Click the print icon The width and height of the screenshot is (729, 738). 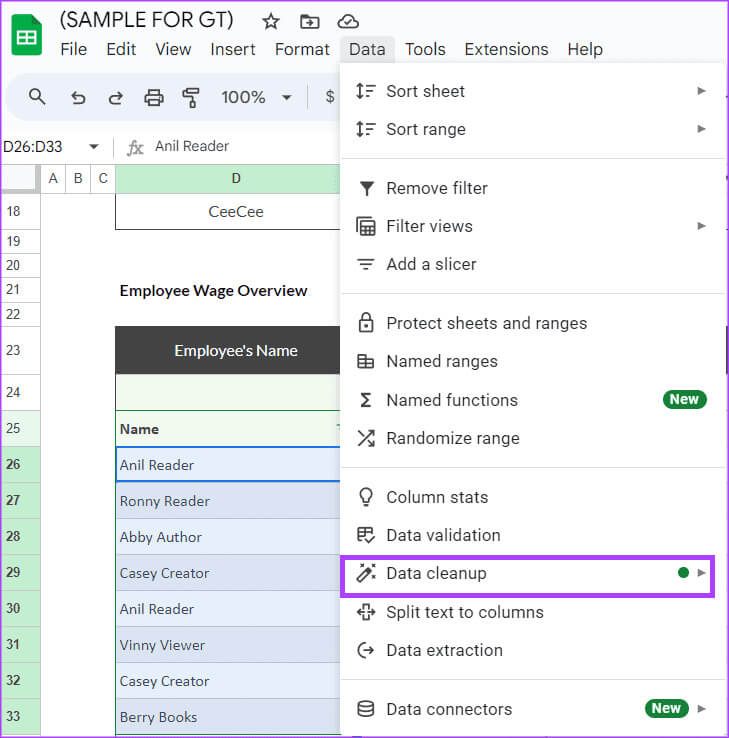(153, 97)
